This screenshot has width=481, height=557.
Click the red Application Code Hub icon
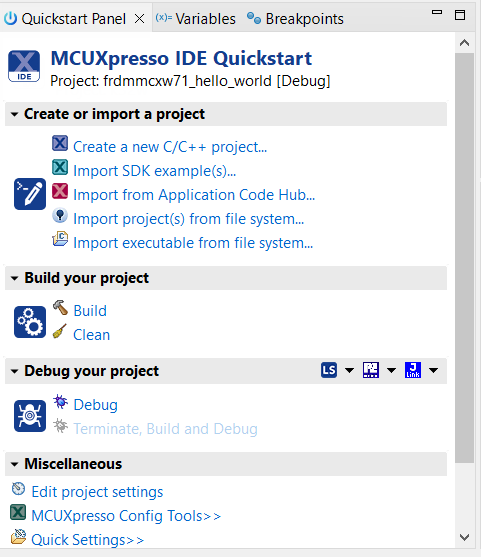pos(60,191)
